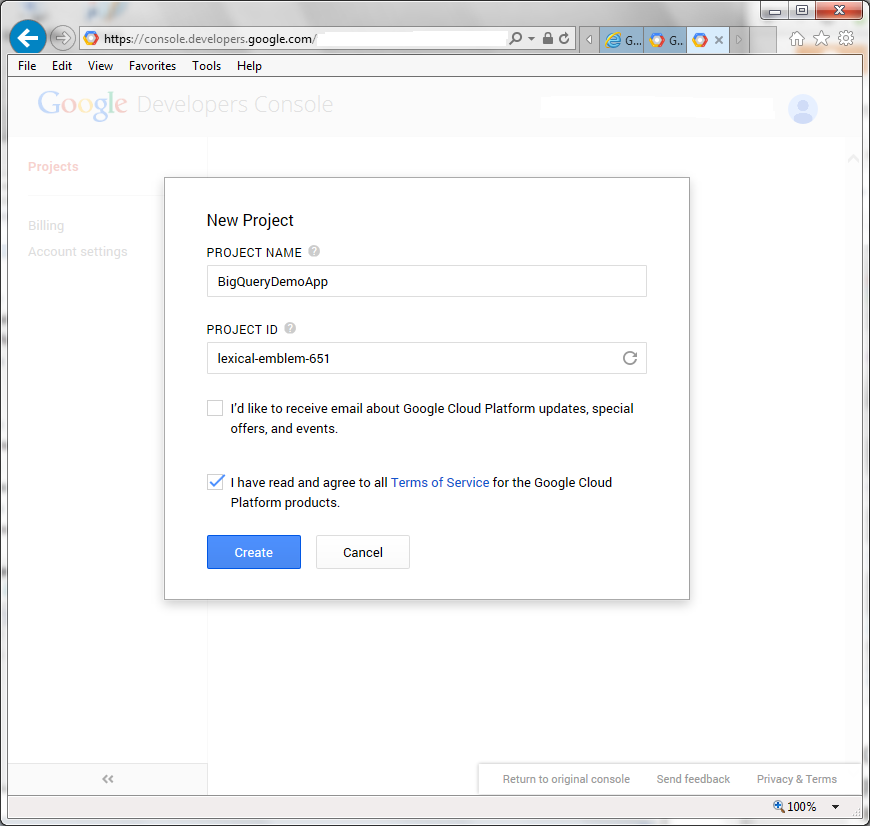
Task: Open the Tools menu
Action: pyautogui.click(x=206, y=66)
